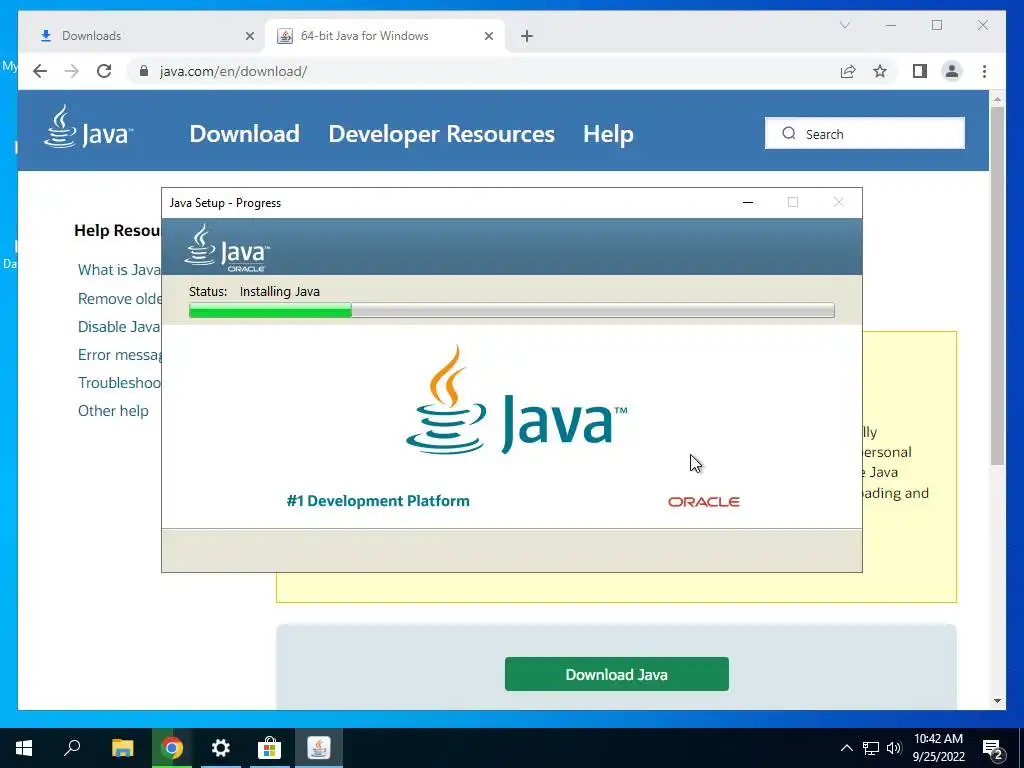This screenshot has width=1024, height=768.
Task: Open Windows taskbar search
Action: (x=72, y=748)
